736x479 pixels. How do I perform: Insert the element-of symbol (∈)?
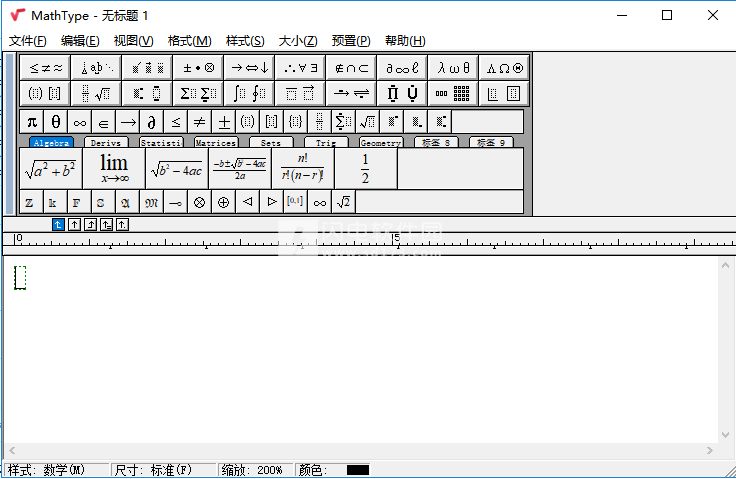click(x=104, y=123)
